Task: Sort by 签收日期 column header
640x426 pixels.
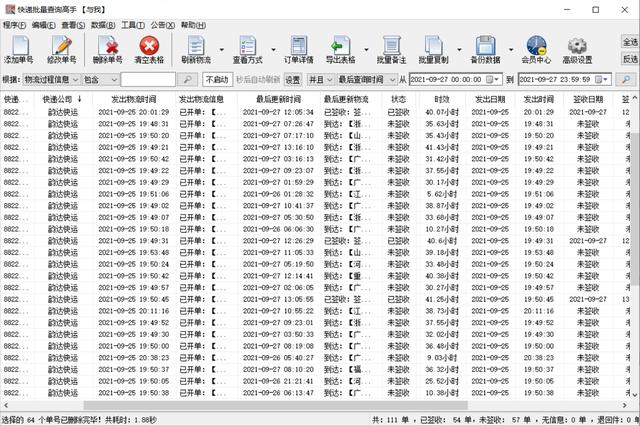Action: coord(588,99)
